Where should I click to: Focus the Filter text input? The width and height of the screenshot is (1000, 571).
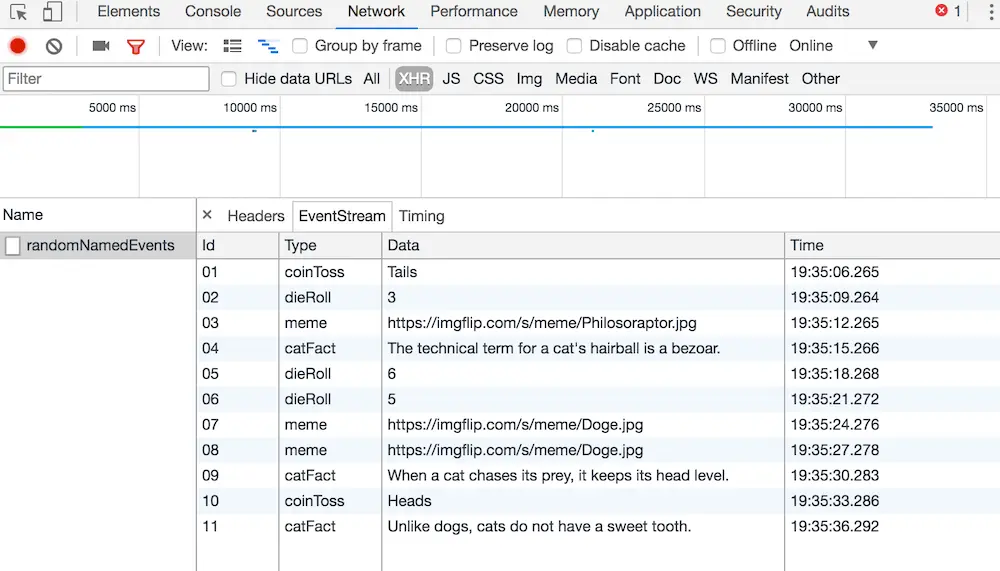(x=106, y=79)
